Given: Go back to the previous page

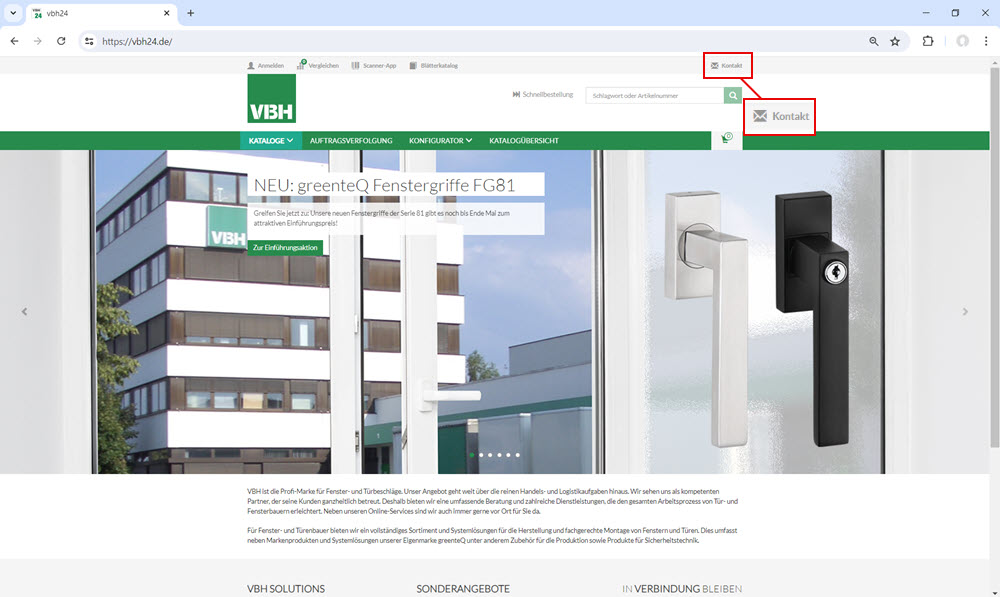Looking at the screenshot, I should click(x=15, y=41).
